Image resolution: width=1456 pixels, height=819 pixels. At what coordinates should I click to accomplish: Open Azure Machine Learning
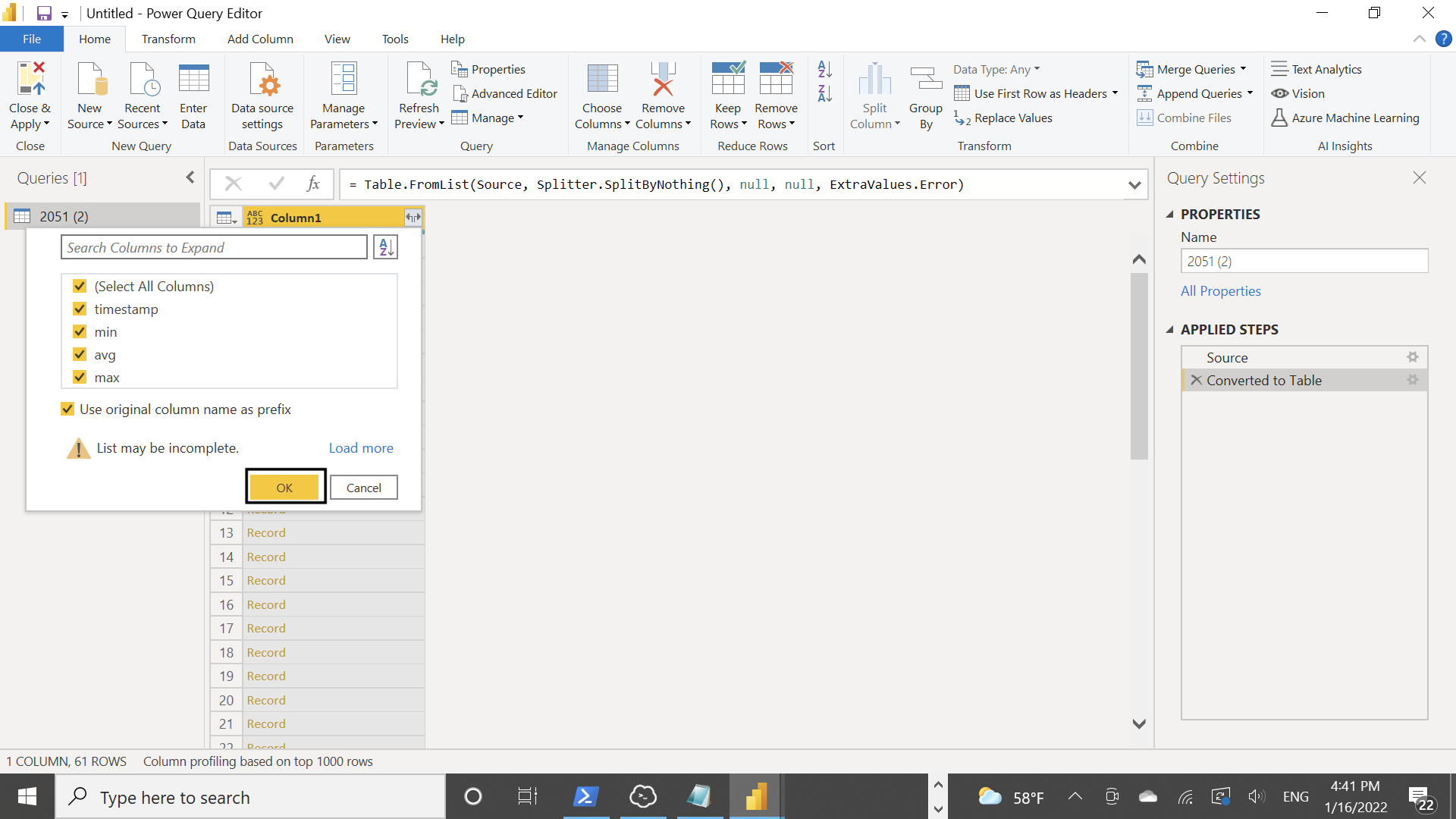[x=1345, y=118]
